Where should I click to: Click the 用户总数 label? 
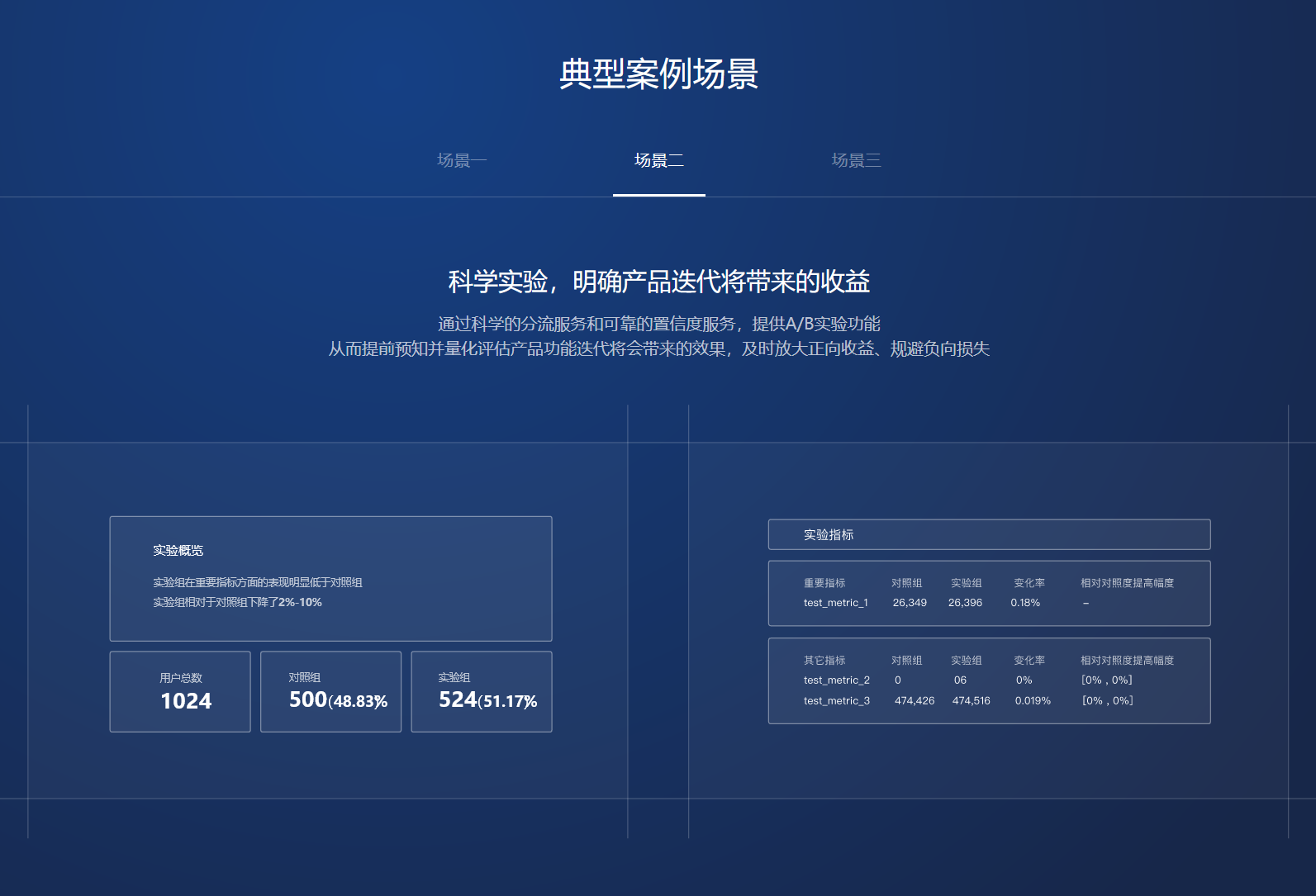pos(181,678)
